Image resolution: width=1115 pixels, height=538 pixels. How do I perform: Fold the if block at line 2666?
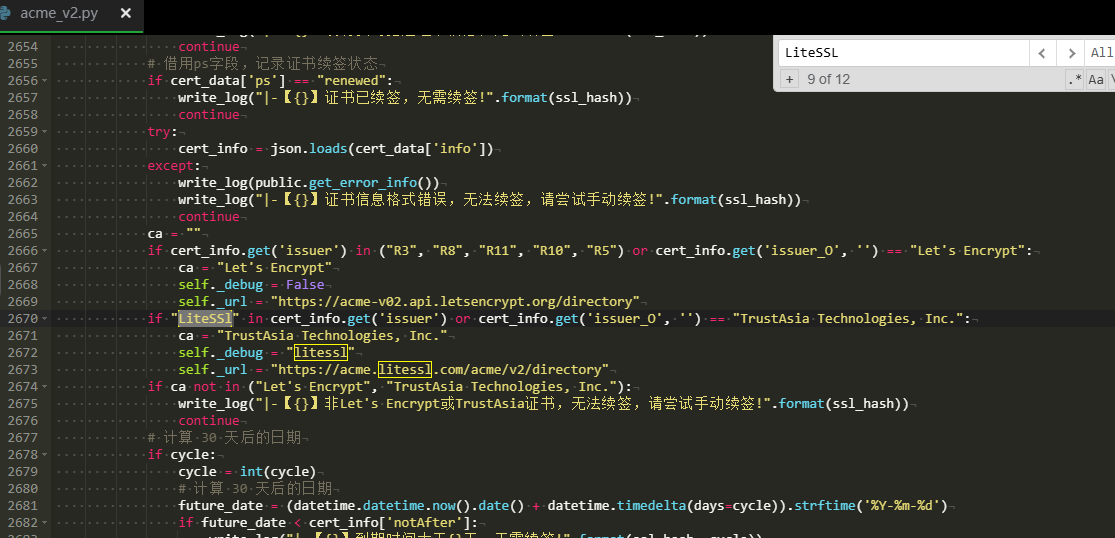(x=44, y=251)
